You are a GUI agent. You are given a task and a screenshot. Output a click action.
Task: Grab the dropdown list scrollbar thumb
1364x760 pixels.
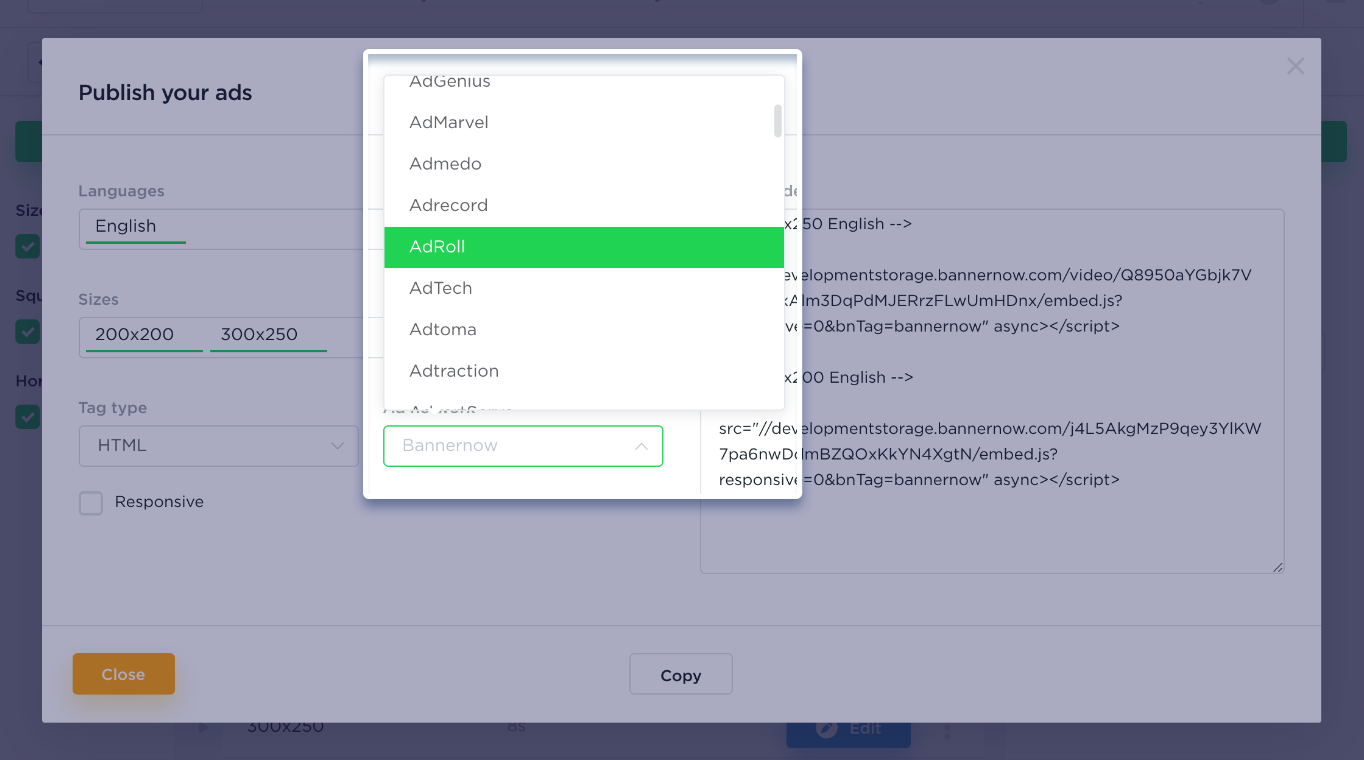tap(778, 120)
